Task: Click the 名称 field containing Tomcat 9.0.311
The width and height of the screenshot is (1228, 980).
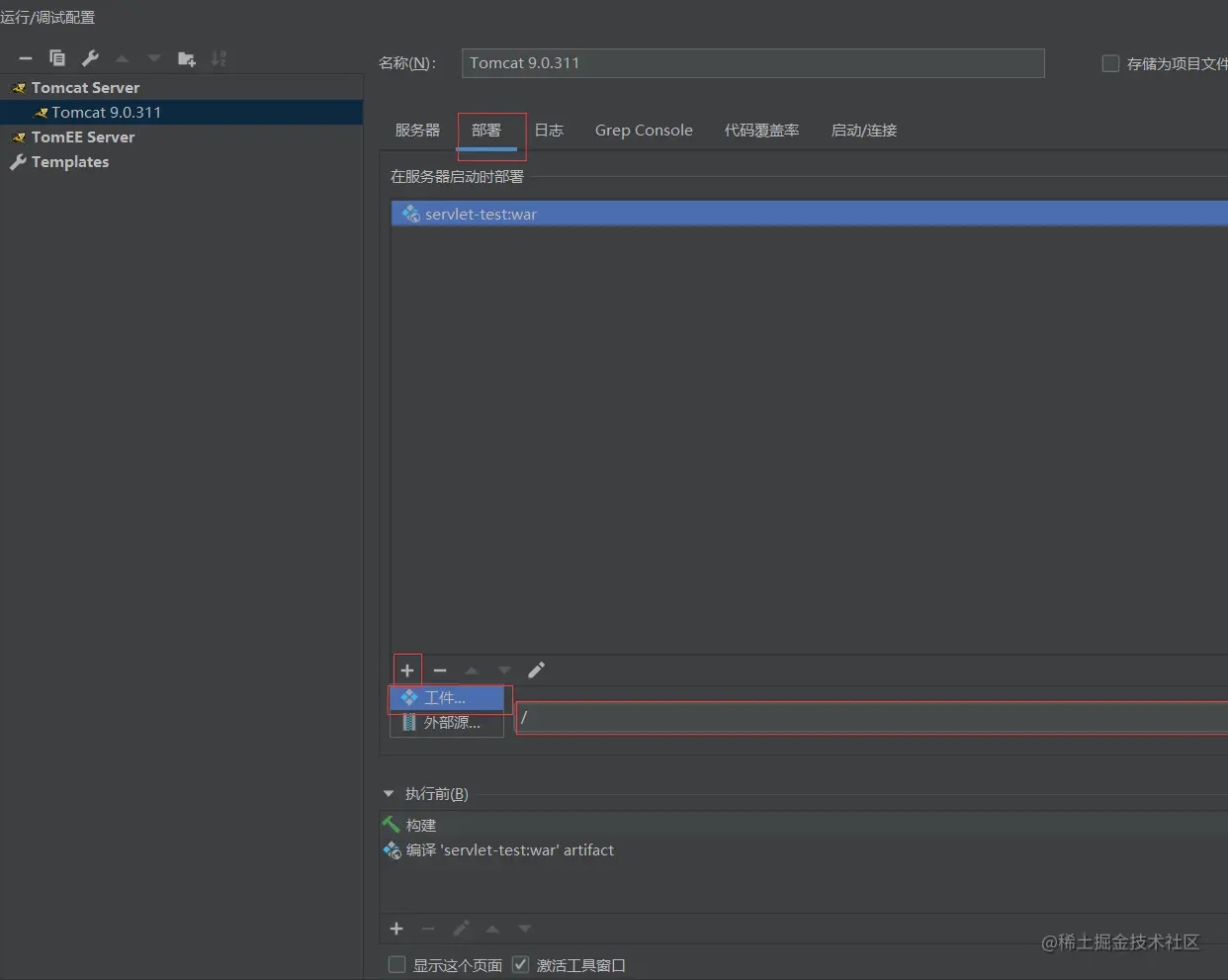Action: tap(752, 63)
